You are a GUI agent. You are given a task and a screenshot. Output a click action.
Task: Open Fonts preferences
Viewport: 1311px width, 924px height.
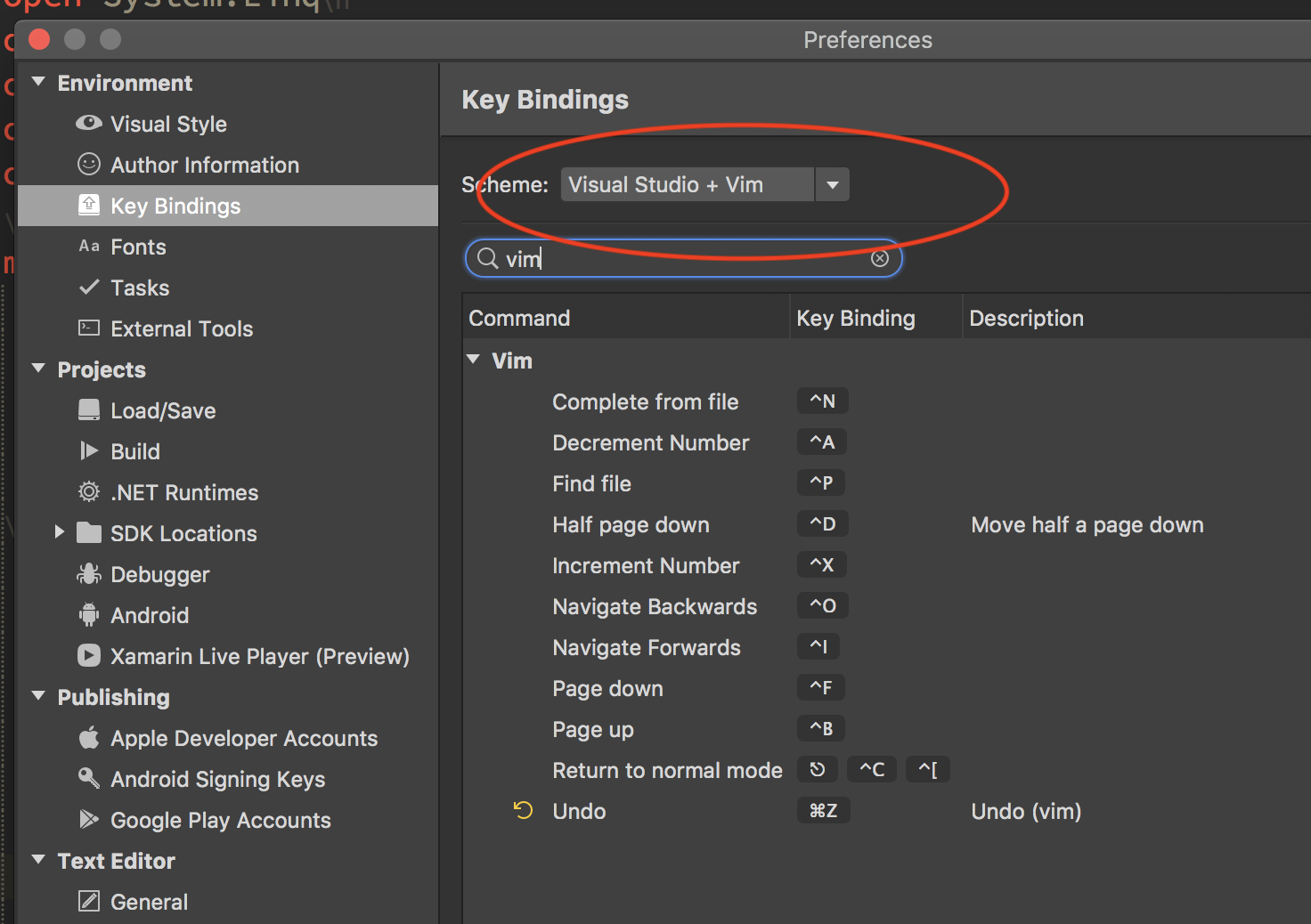pos(138,247)
